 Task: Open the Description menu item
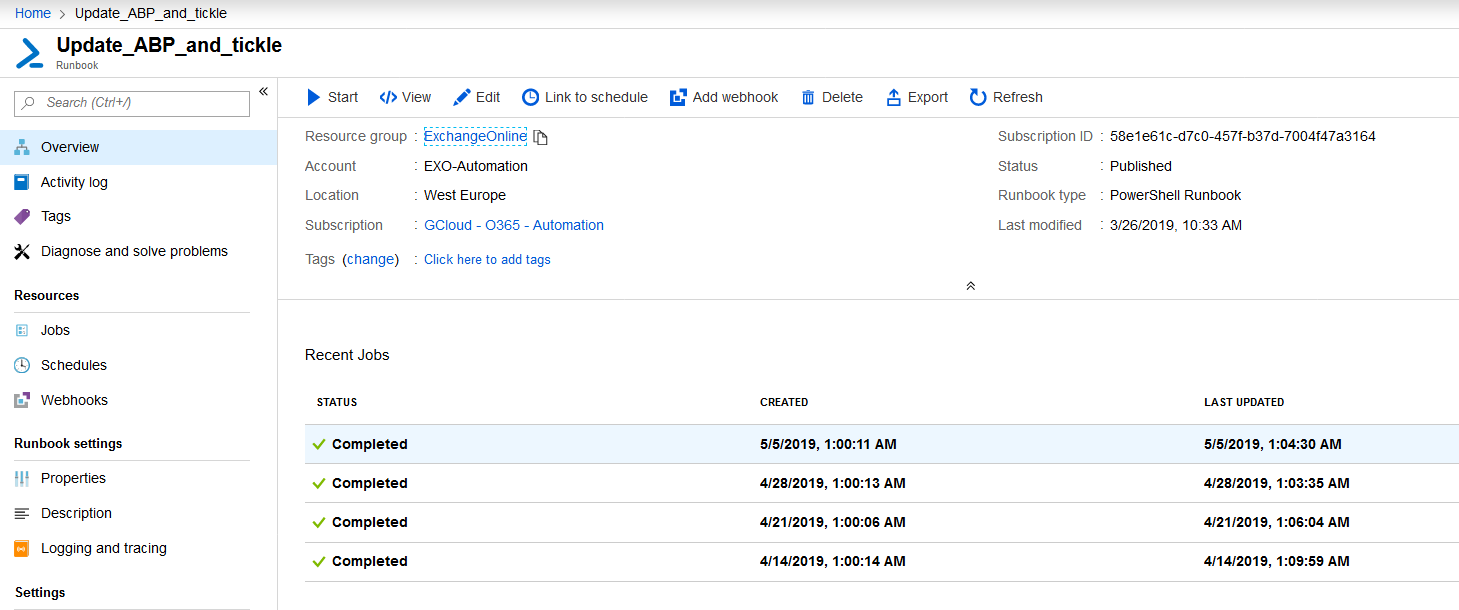[139, 513]
